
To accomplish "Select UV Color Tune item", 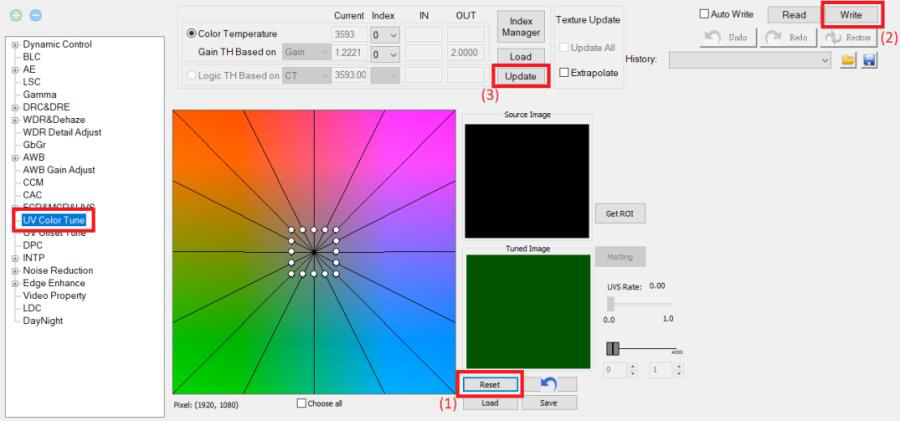I will pyautogui.click(x=54, y=221).
